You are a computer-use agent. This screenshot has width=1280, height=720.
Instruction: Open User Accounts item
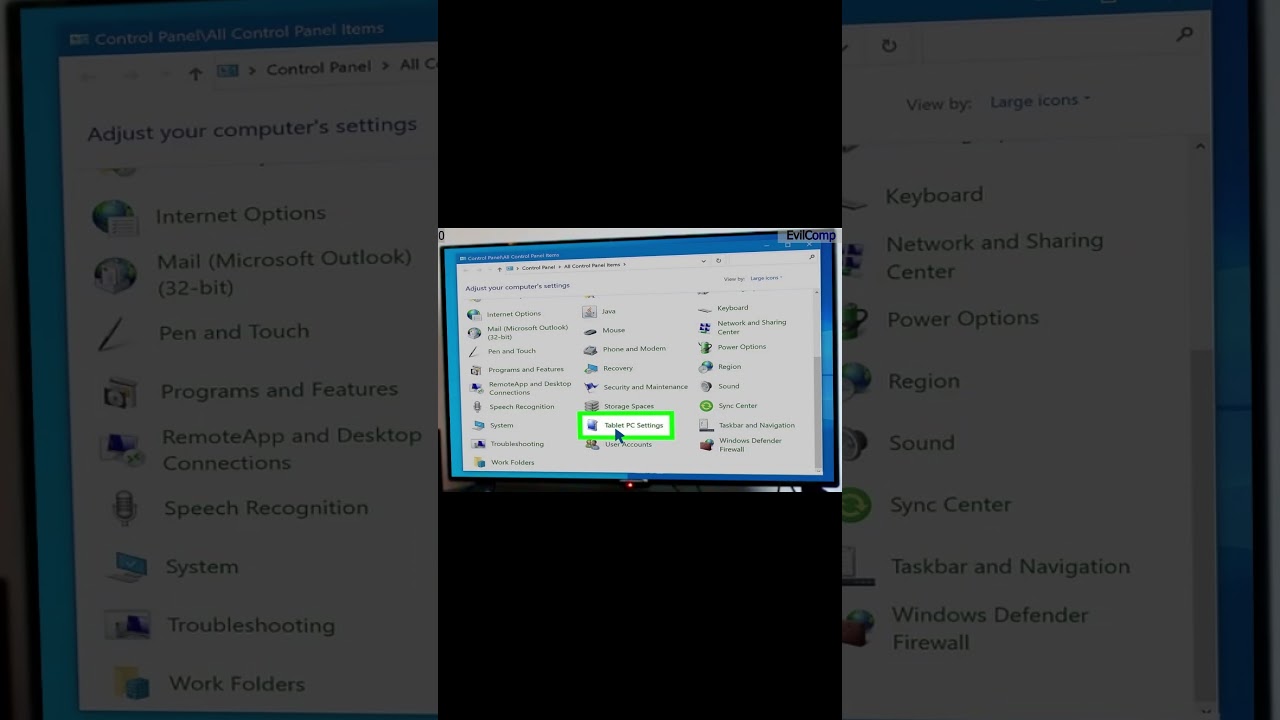point(619,444)
